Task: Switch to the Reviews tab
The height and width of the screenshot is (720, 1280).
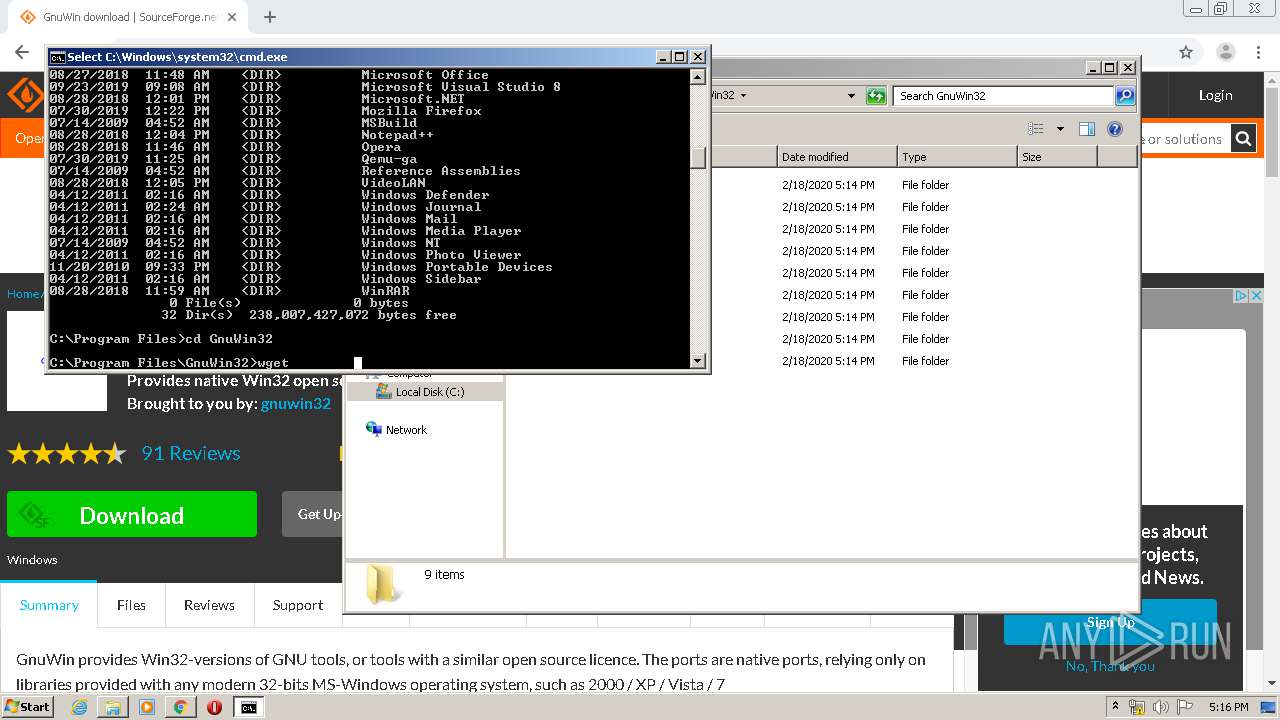Action: coord(209,605)
